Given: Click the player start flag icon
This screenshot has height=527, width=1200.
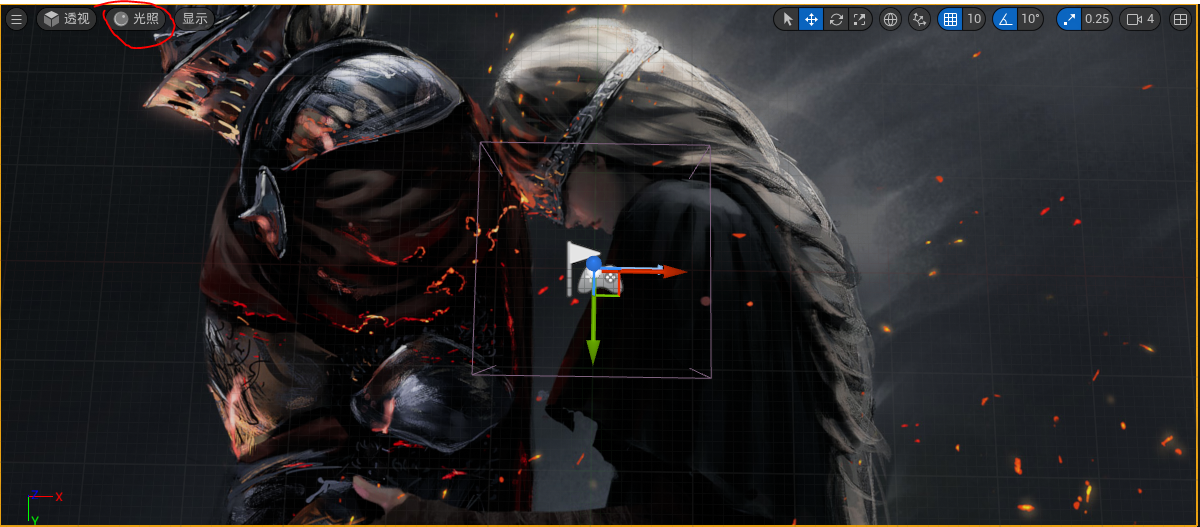Looking at the screenshot, I should [582, 264].
